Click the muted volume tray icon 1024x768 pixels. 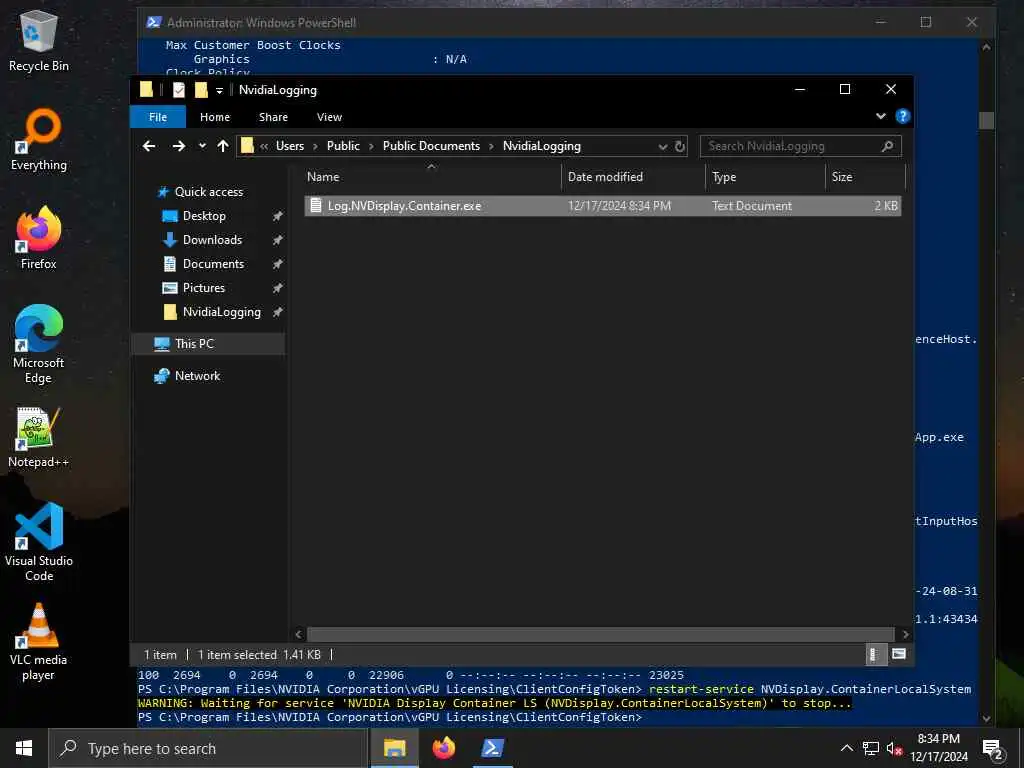(894, 748)
